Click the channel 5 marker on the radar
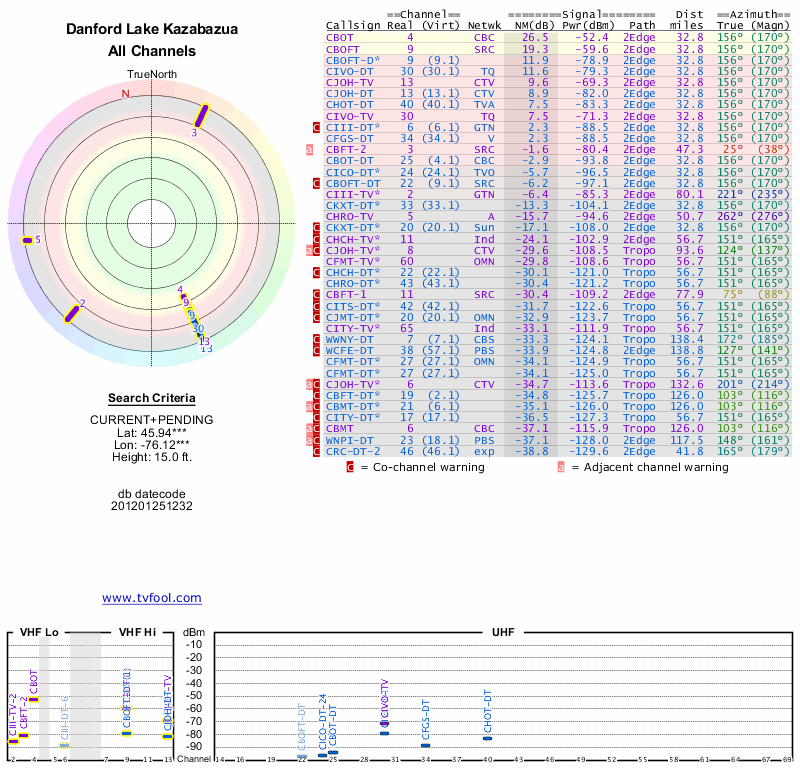Image resolution: width=800 pixels, height=768 pixels. (27, 240)
